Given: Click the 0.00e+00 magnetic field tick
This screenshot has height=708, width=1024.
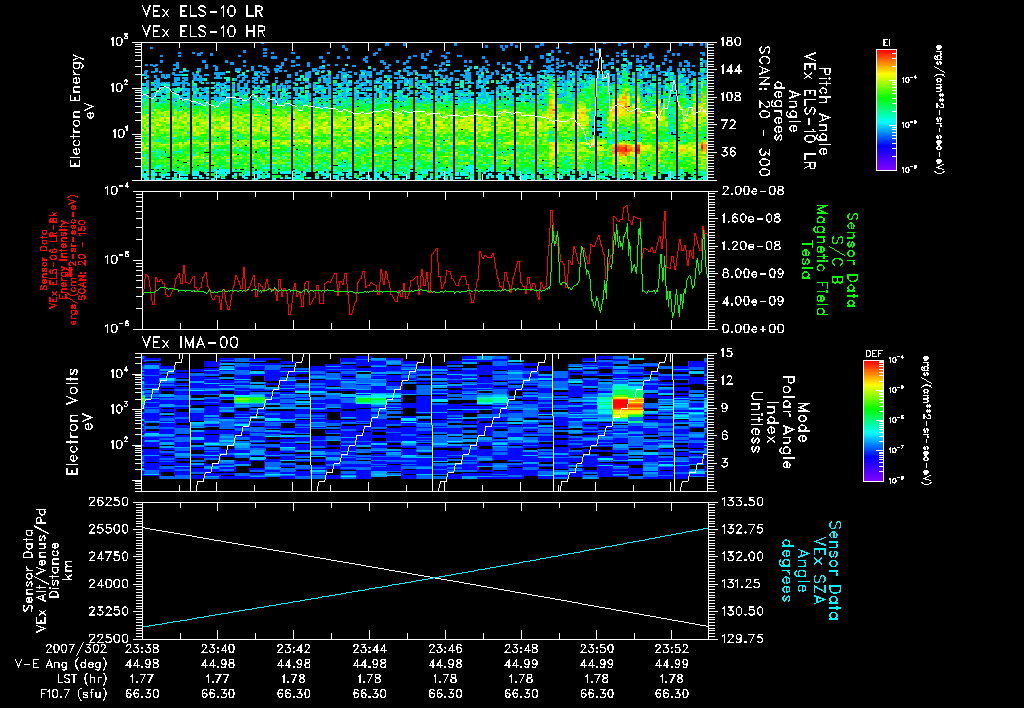Looking at the screenshot, I should point(751,329).
